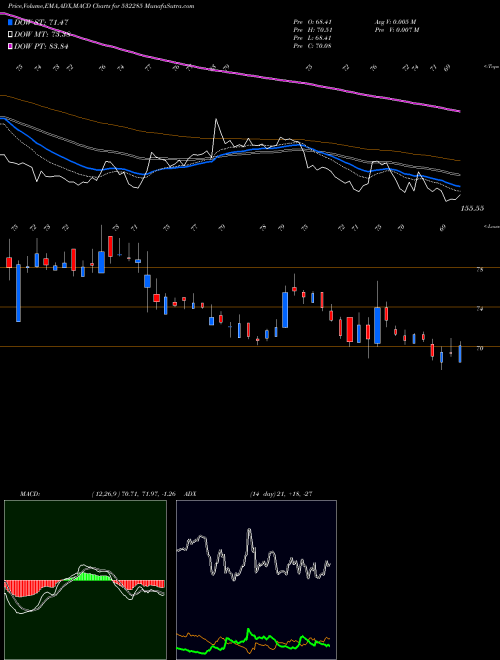The image size is (500, 660).
Task: Click the white price spike peak on EMA chart
Action: [x=216, y=120]
